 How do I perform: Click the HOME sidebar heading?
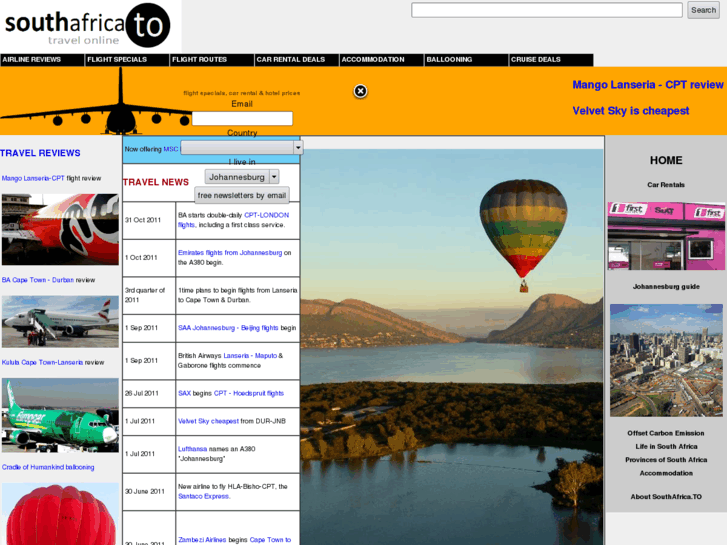[666, 160]
